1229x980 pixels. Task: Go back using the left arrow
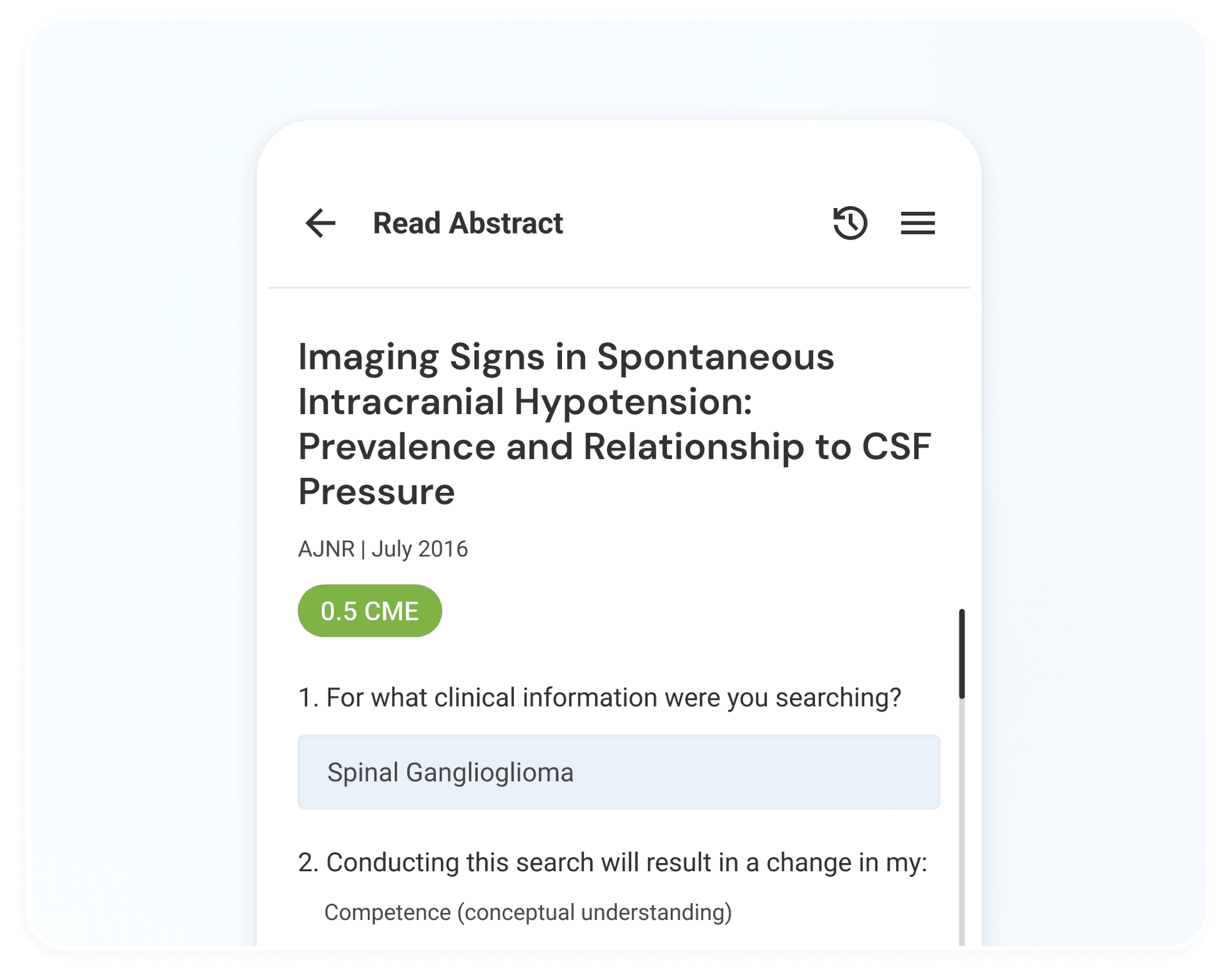(x=320, y=223)
